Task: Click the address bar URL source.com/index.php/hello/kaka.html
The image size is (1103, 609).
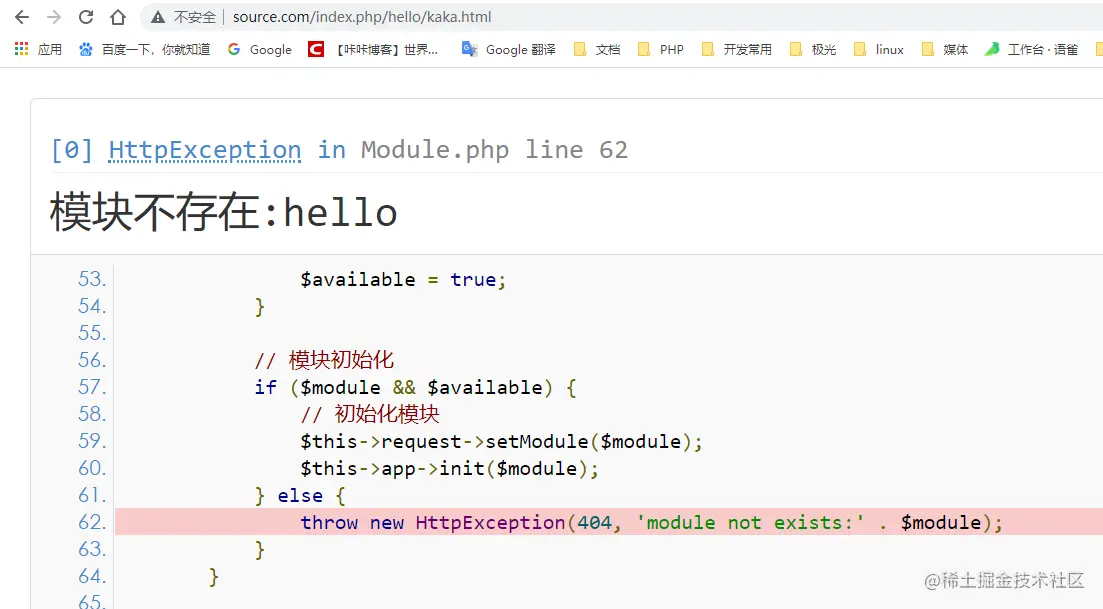Action: pos(362,17)
